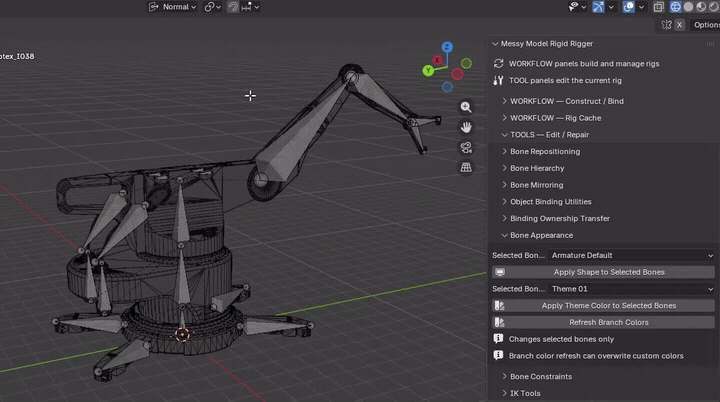This screenshot has height=402, width=720.
Task: Click the WORKFLOW refresh arrows icon
Action: pos(498,64)
